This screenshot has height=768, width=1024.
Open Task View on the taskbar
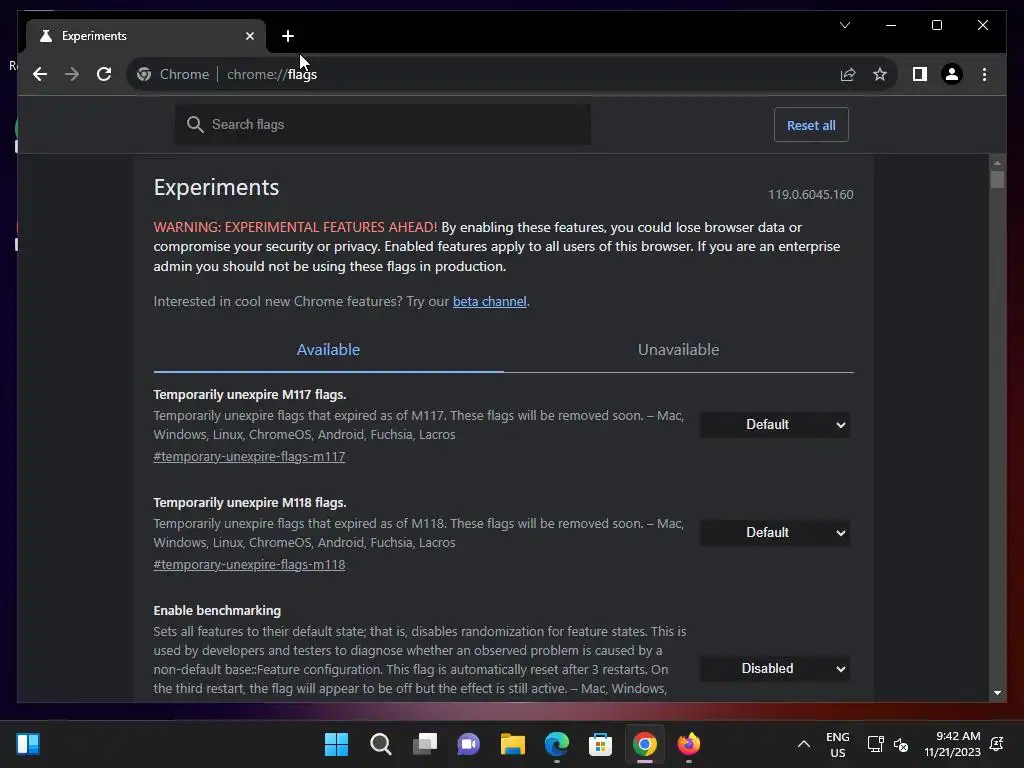[x=425, y=744]
